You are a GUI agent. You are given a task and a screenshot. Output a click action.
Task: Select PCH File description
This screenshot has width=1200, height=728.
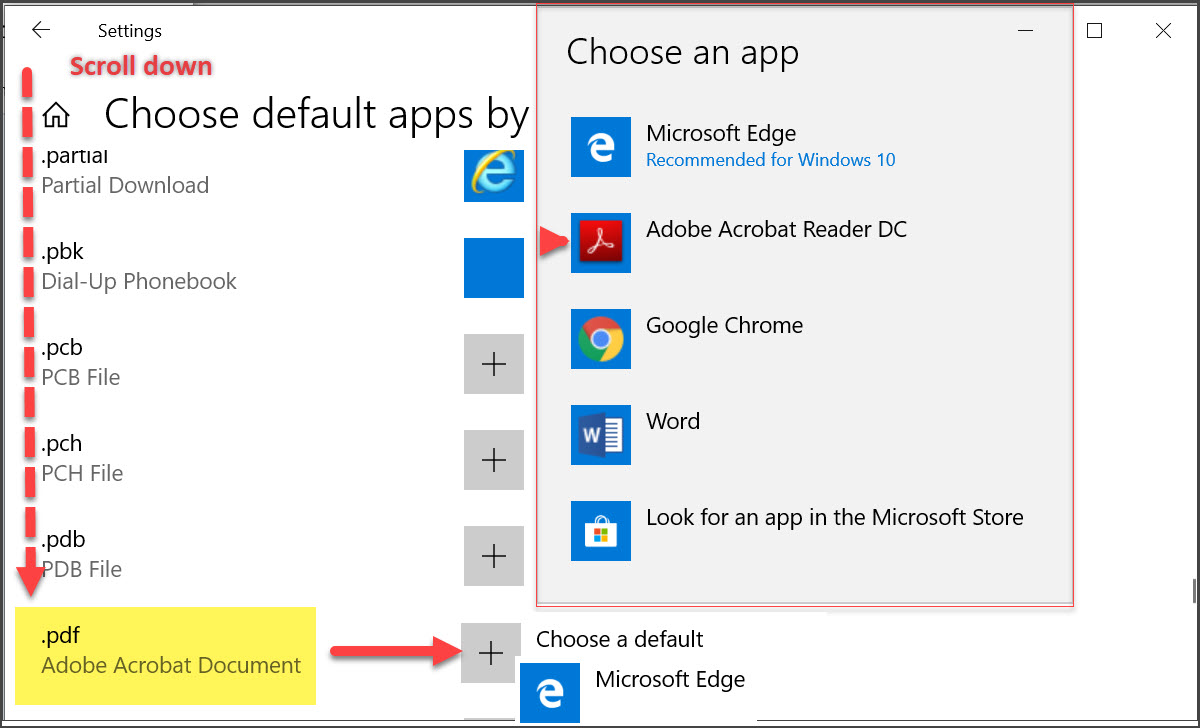(x=82, y=474)
